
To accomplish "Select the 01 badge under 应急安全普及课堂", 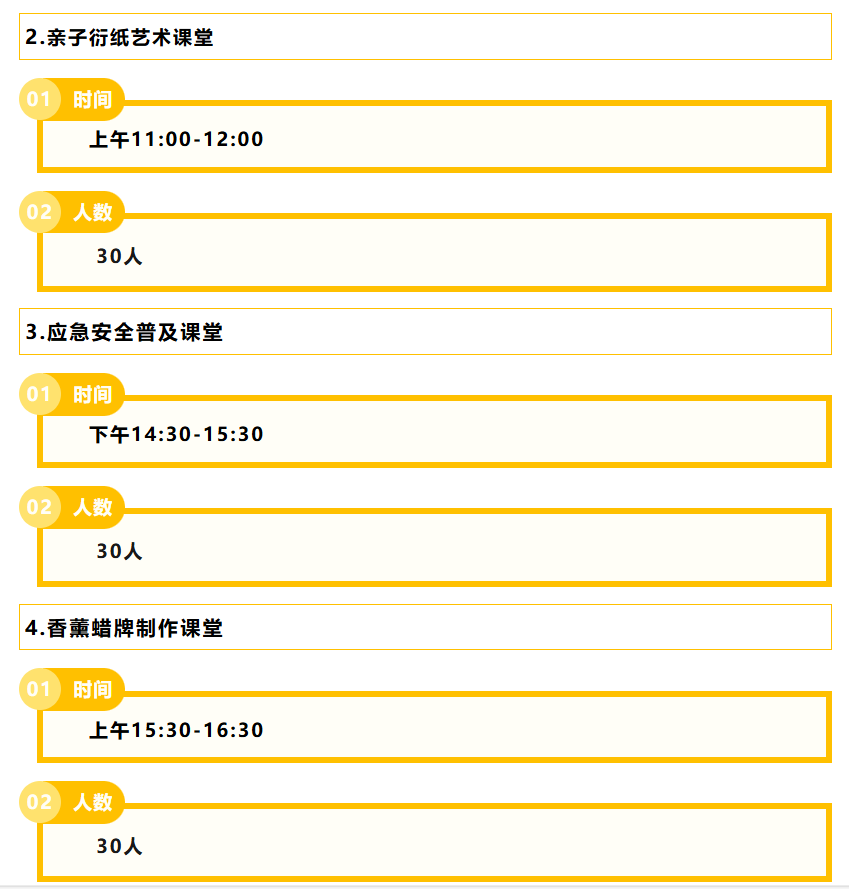I will tap(39, 394).
